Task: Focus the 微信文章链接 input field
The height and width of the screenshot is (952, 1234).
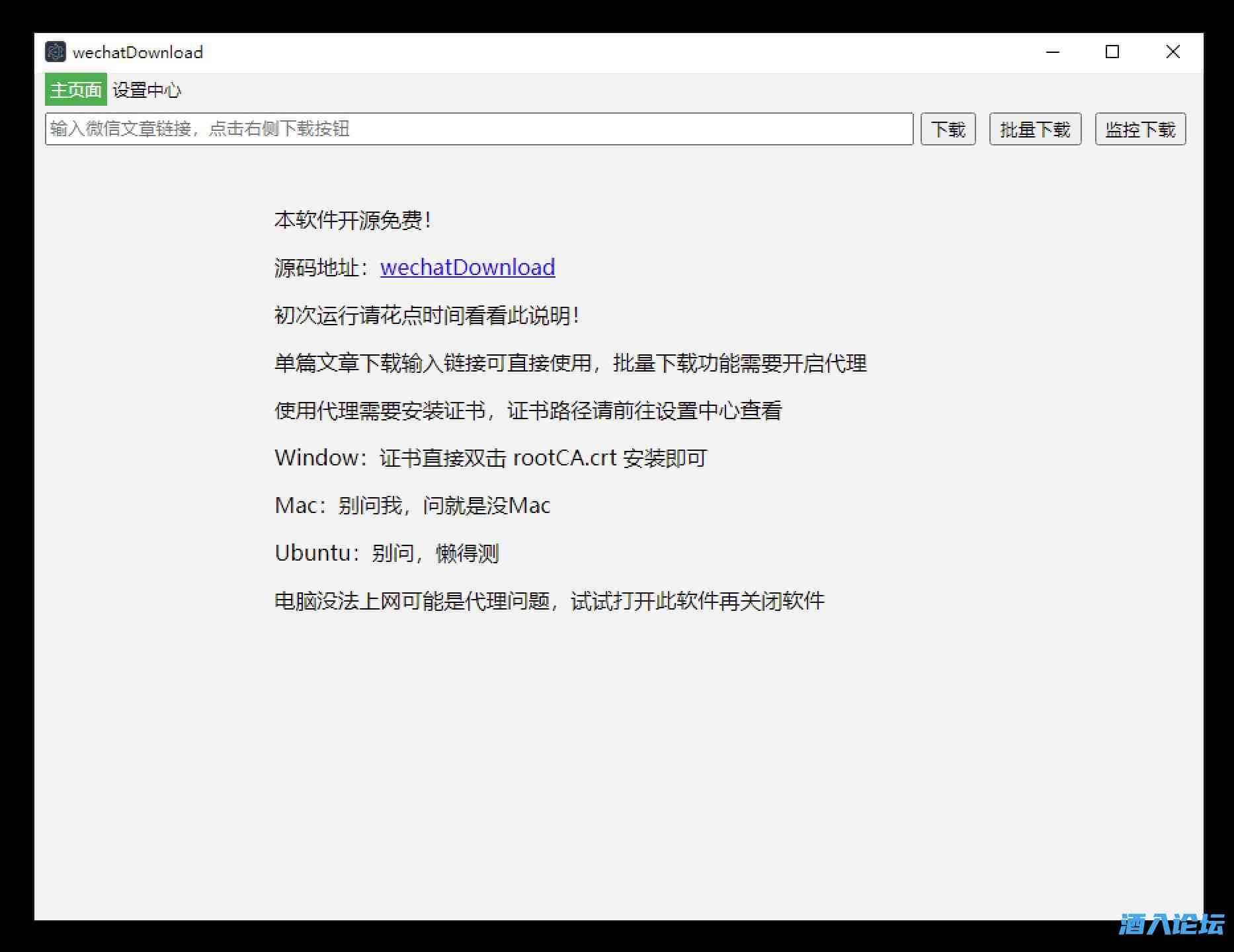Action: [x=479, y=129]
